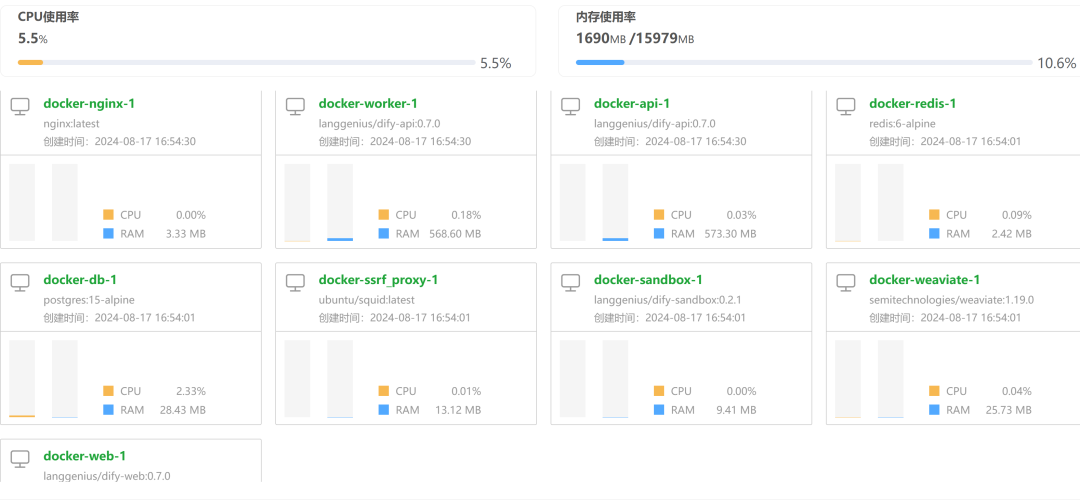Click the monitor icon for docker-ssrf_proxy-1
Viewport: 1080px width, 500px height.
point(295,282)
